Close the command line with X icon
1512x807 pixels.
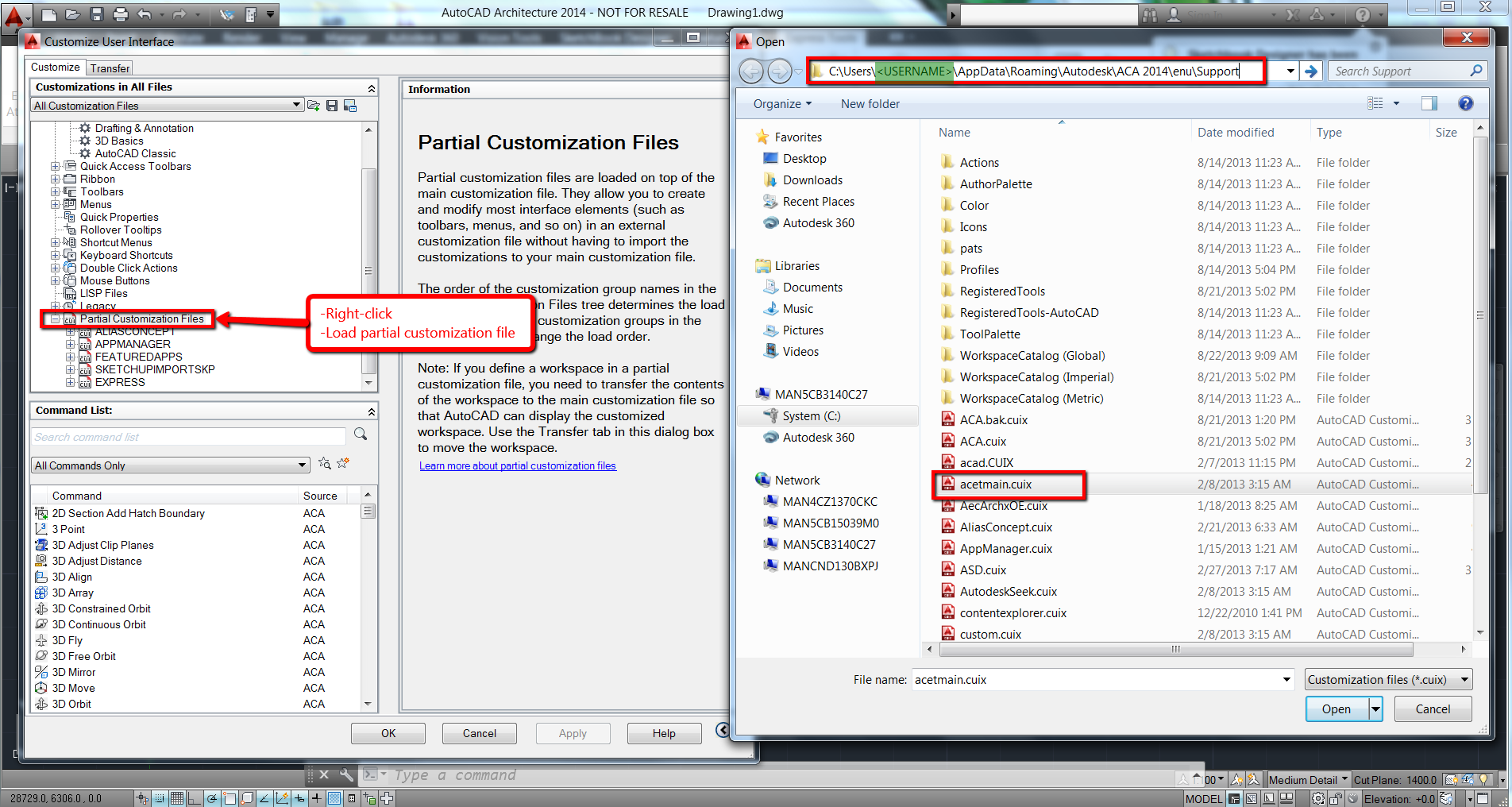[323, 774]
